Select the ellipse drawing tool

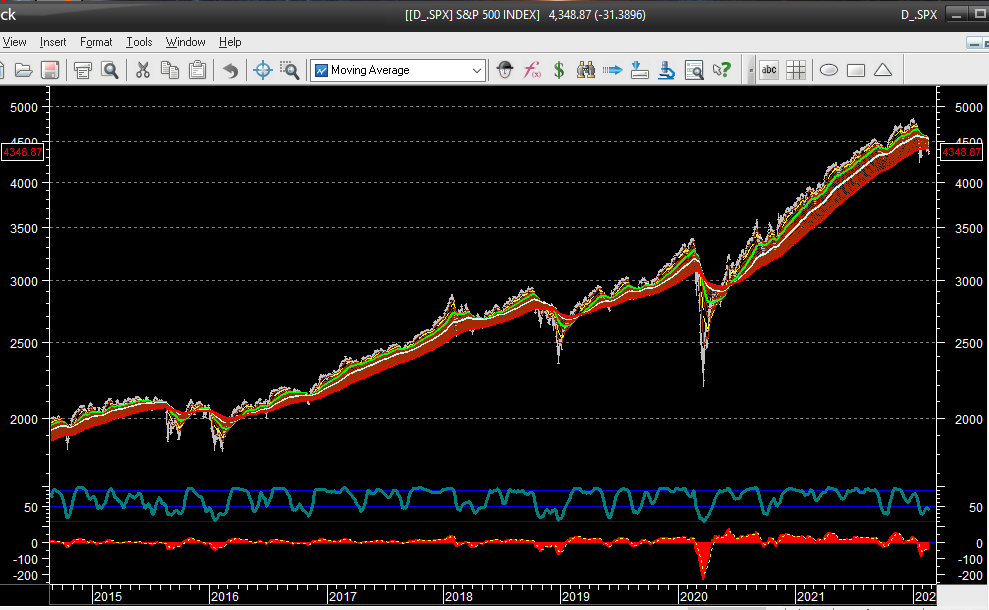(x=829, y=70)
